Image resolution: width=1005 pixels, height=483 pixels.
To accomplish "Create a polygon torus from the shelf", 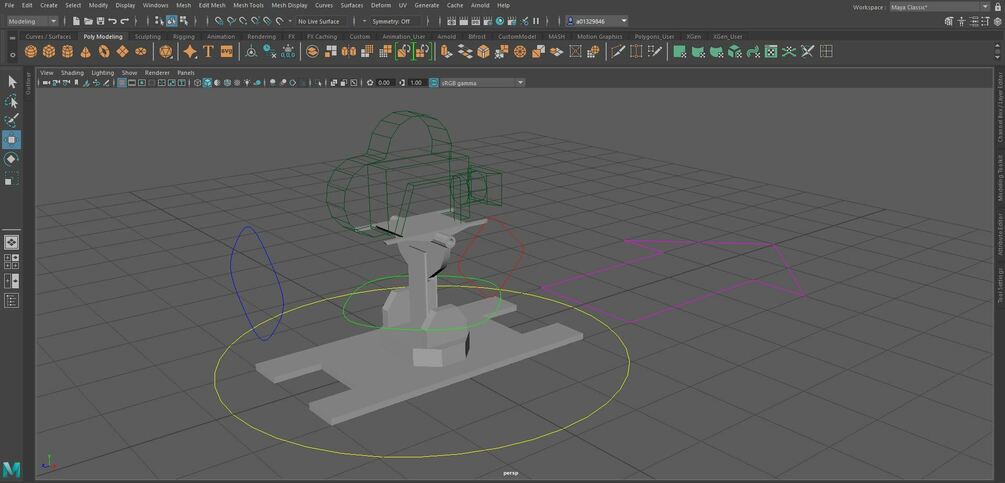I will (104, 52).
